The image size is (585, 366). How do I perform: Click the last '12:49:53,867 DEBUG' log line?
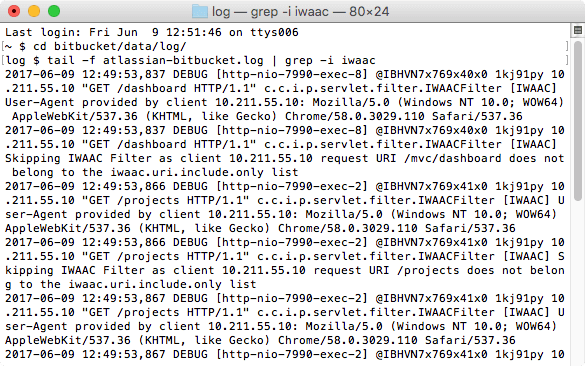pos(145,354)
